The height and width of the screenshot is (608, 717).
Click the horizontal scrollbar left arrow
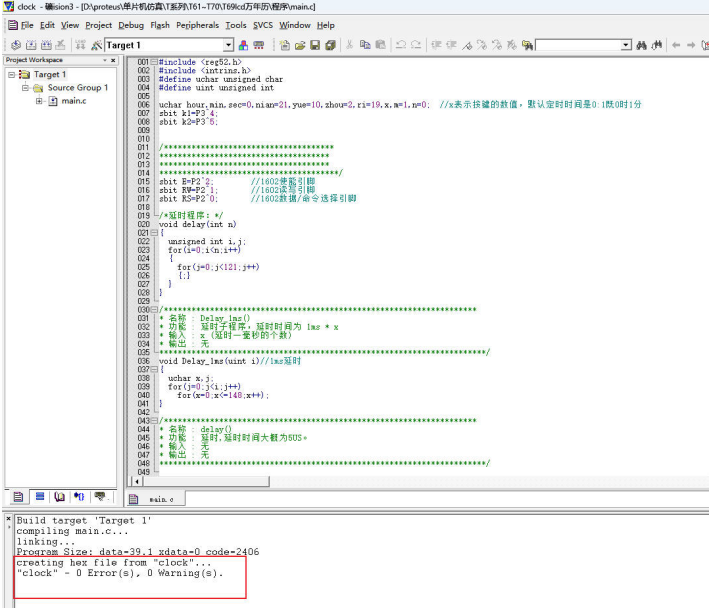pyautogui.click(x=137, y=481)
